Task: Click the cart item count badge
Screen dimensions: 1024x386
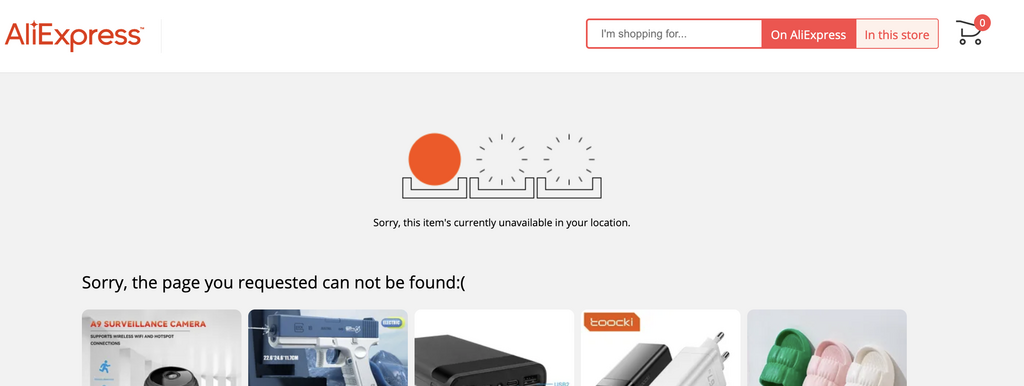Action: [x=982, y=23]
